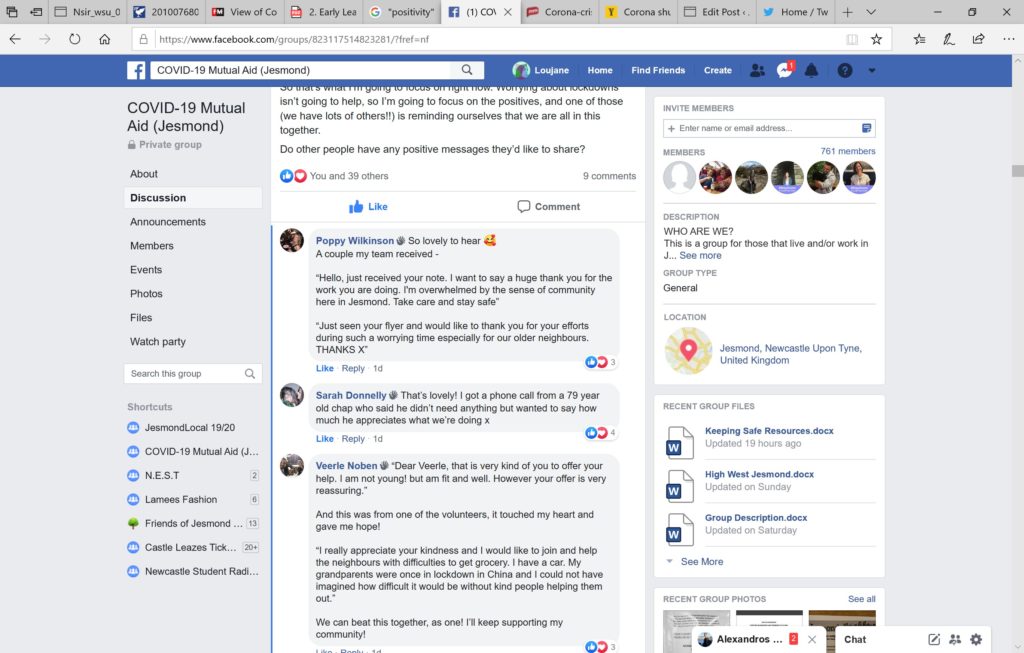
Task: Click the Facebook logo icon
Action: pyautogui.click(x=136, y=71)
